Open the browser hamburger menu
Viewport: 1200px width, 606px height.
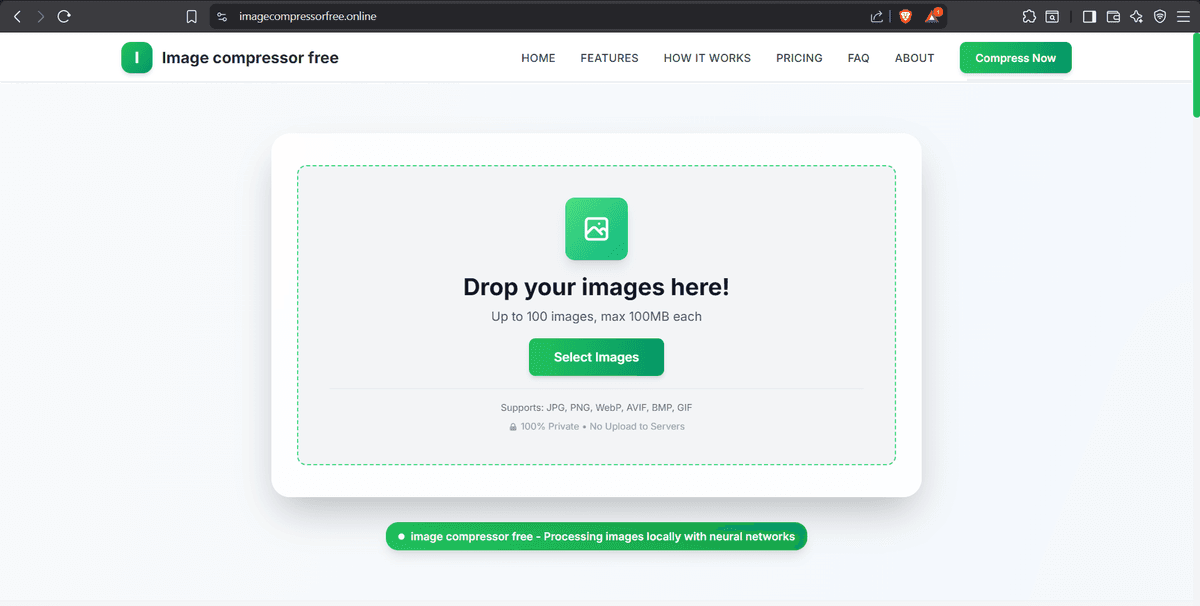(1184, 16)
